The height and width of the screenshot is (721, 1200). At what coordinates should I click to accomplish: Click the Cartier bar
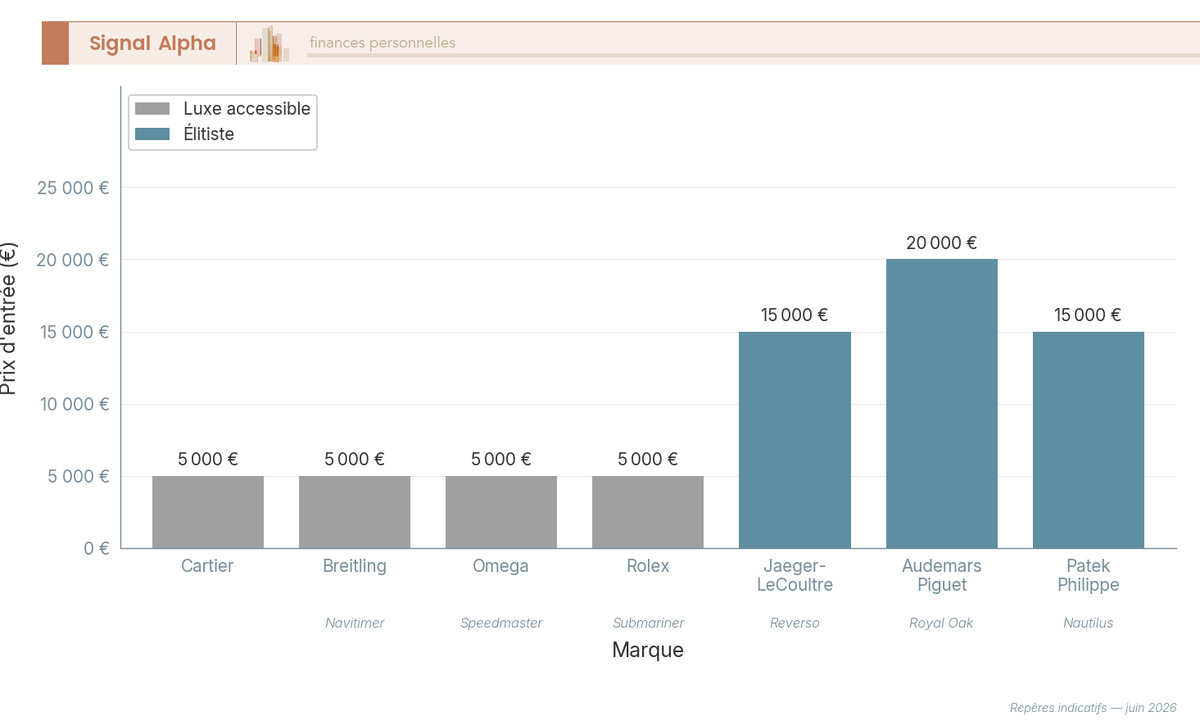(208, 512)
